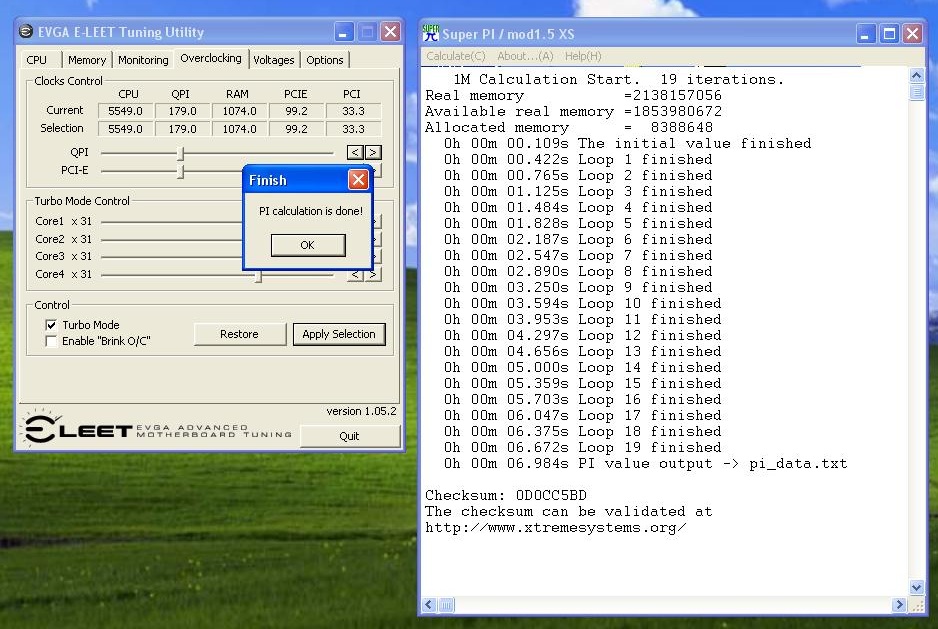This screenshot has width=938, height=629.
Task: Click the "Loop 19 finished" line
Action: [583, 448]
